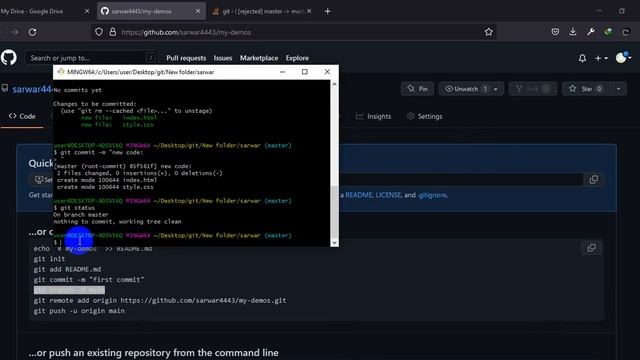Image resolution: width=640 pixels, height=360 pixels.
Task: Click the terminal scrollbar up arrow
Action: coord(334,84)
